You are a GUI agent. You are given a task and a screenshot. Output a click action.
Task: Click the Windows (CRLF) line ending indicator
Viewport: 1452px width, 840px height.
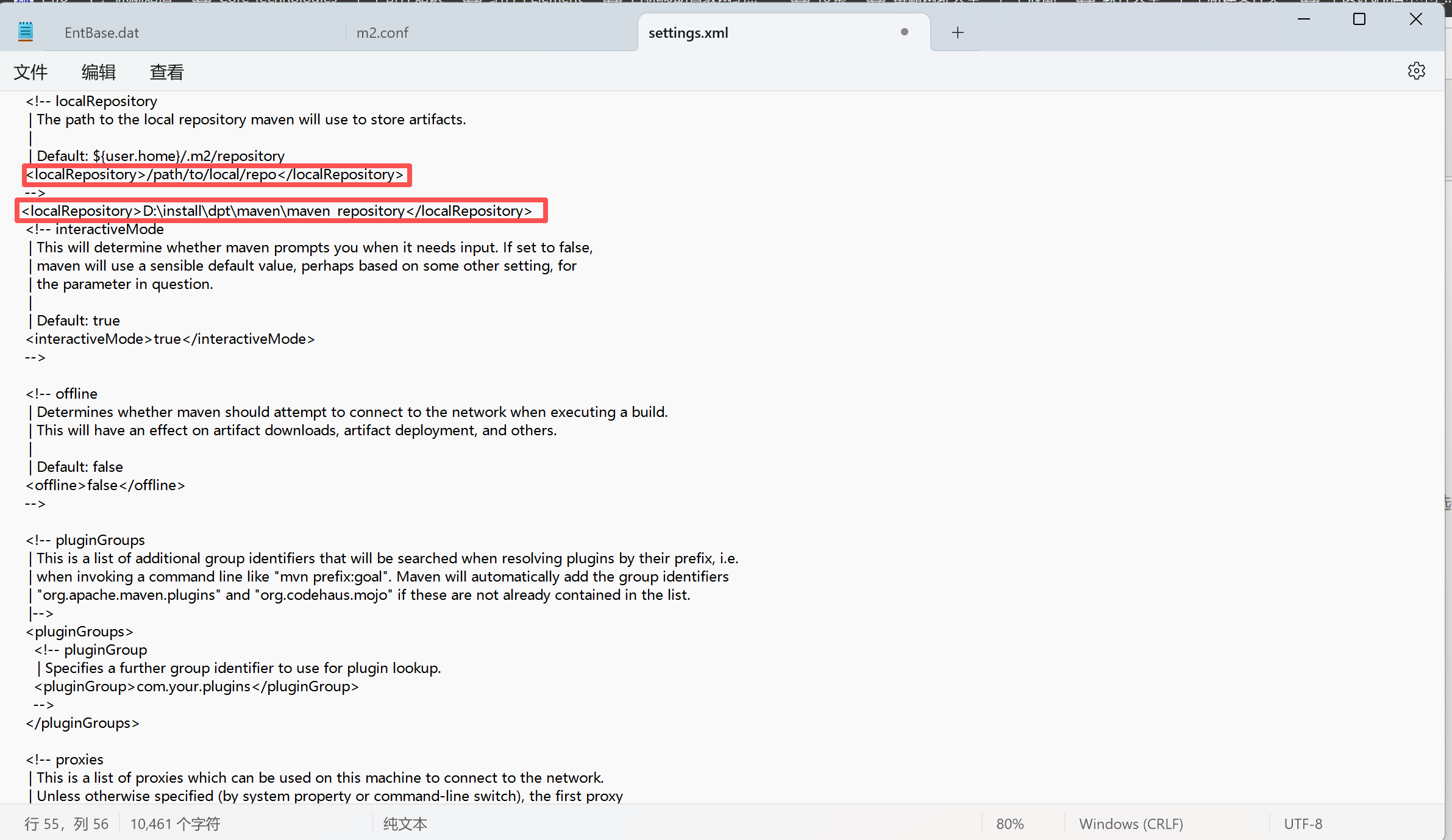pyautogui.click(x=1131, y=824)
